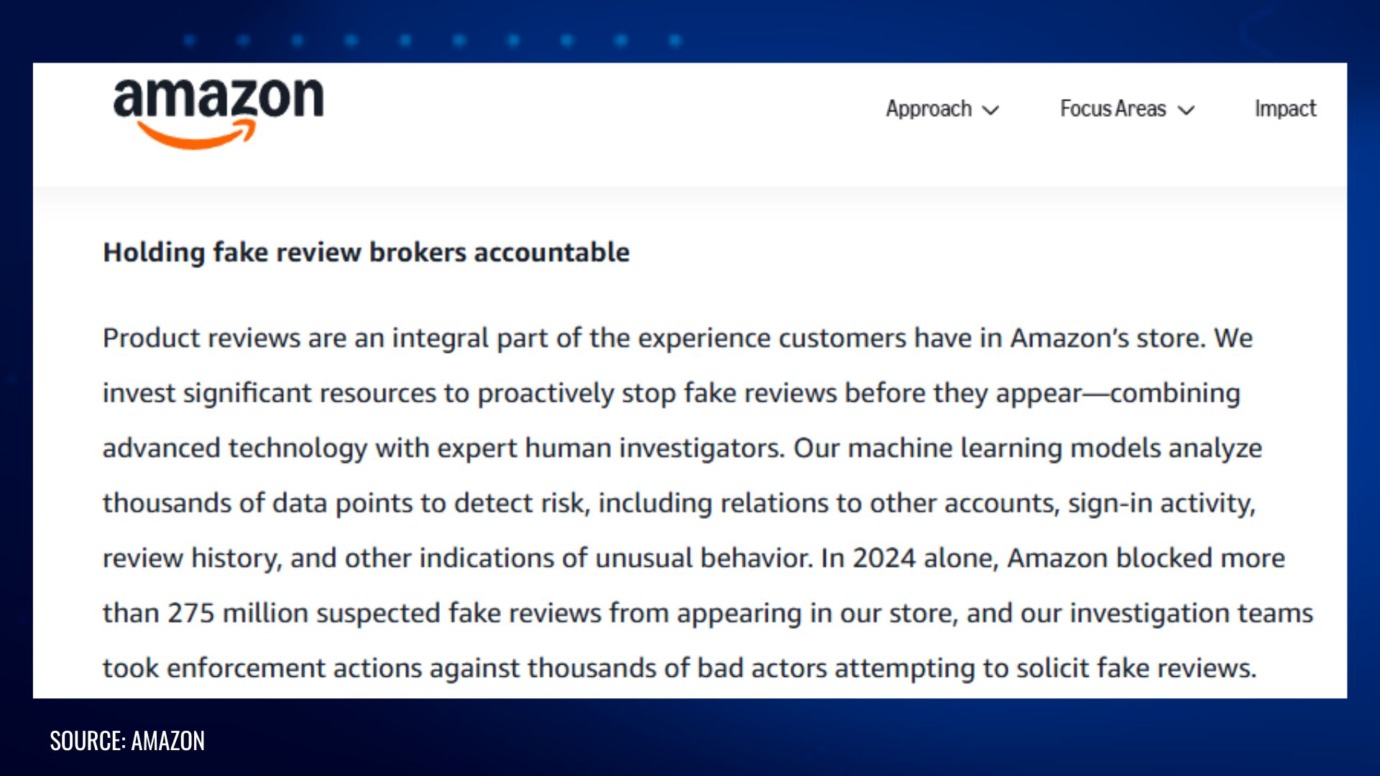This screenshot has width=1380, height=776.
Task: Open the Focus Areas menu
Action: [x=1112, y=109]
